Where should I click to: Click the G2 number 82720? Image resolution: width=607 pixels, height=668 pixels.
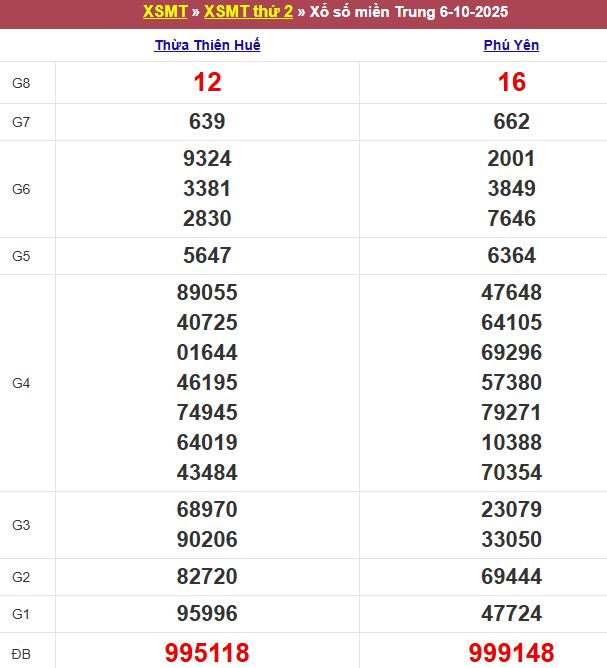[x=207, y=576]
